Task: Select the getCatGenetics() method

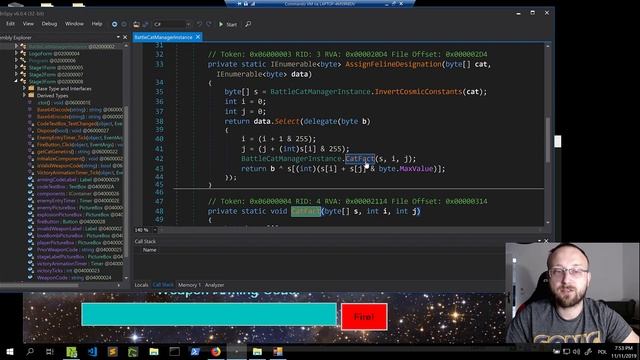Action: (77, 151)
